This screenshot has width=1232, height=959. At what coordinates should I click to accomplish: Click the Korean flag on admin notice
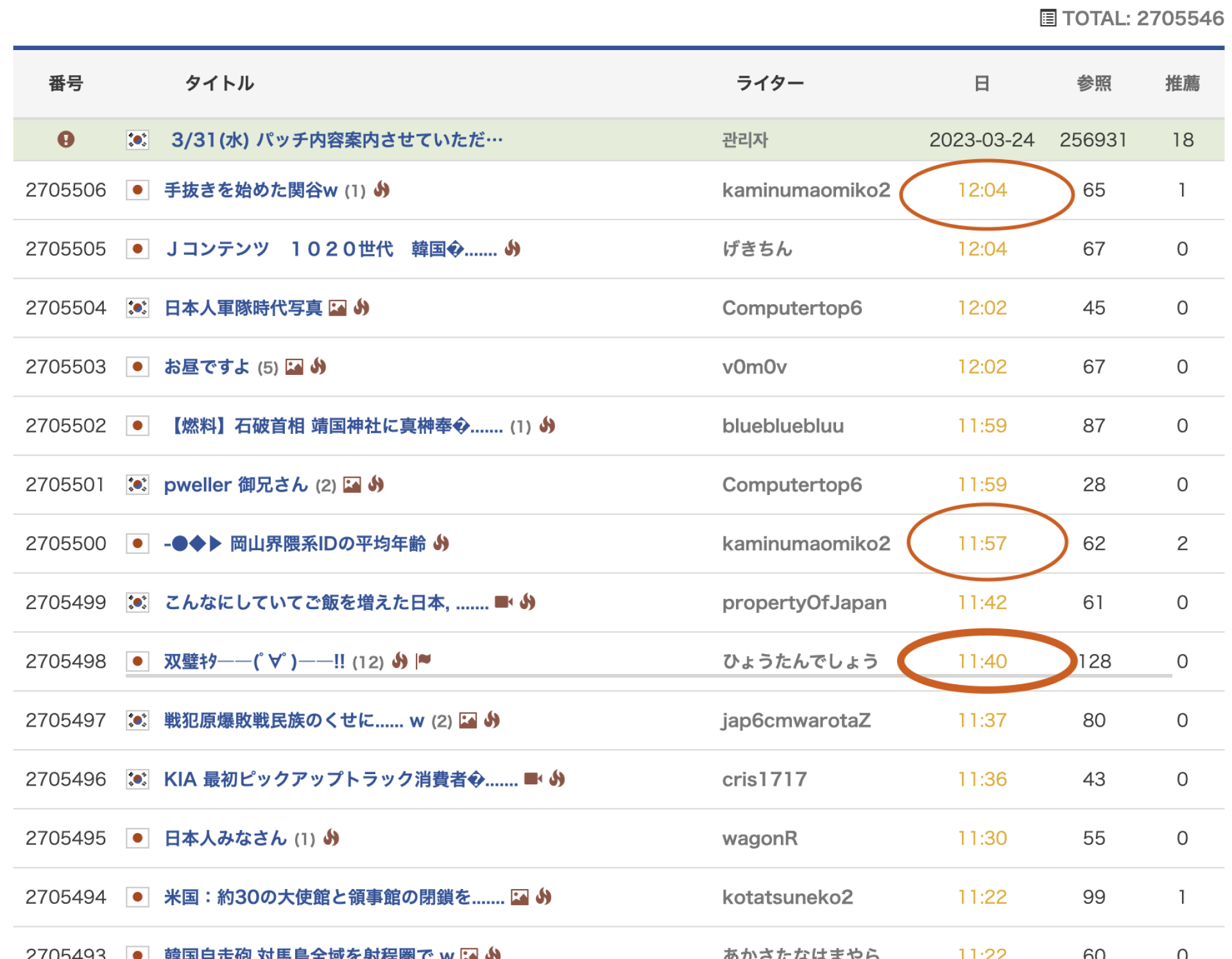click(x=137, y=139)
